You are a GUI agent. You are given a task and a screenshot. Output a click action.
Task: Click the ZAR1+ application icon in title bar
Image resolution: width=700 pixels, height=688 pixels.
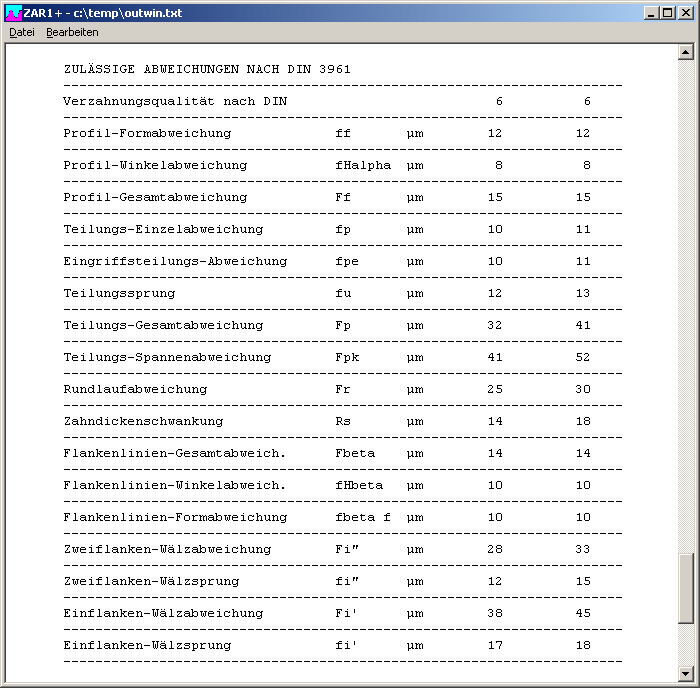coord(12,11)
